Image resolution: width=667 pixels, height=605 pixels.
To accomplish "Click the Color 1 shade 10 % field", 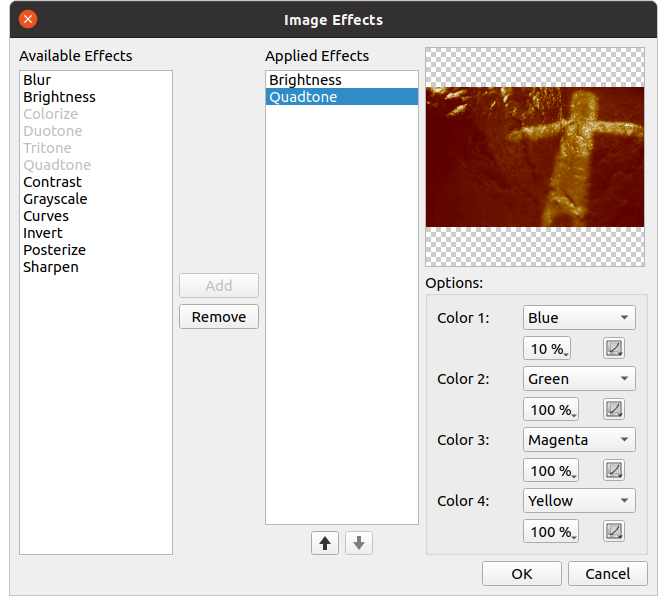I will click(x=548, y=349).
